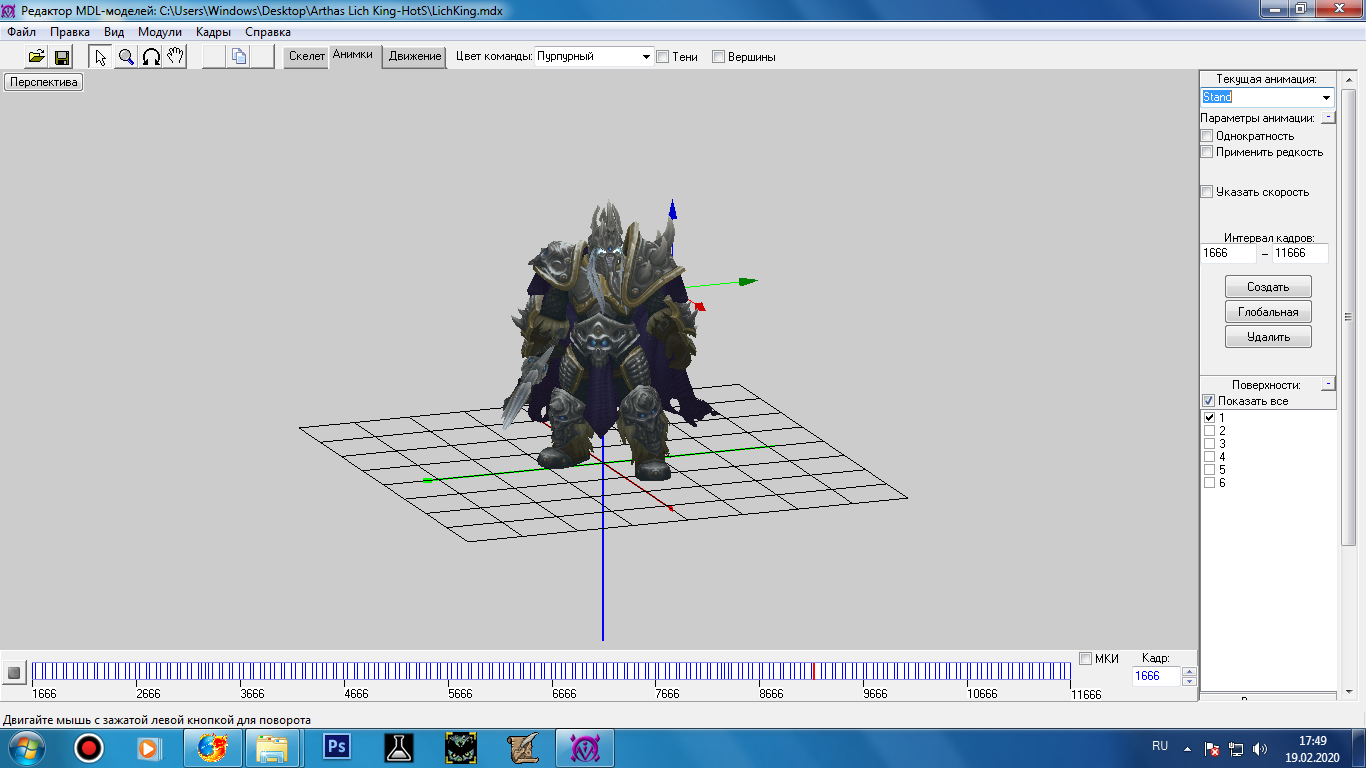The image size is (1366, 768).
Task: Check the Однократность option
Action: tap(1207, 136)
